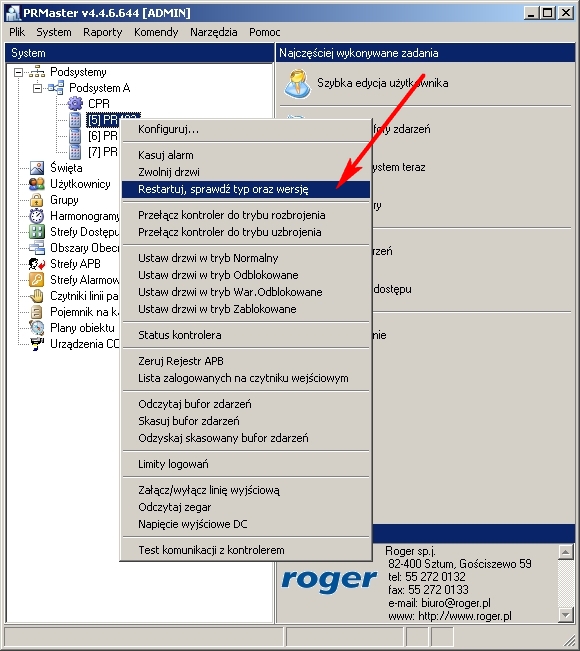Collapse the Podsystem A tree node
This screenshot has height=651, width=580.
37,88
